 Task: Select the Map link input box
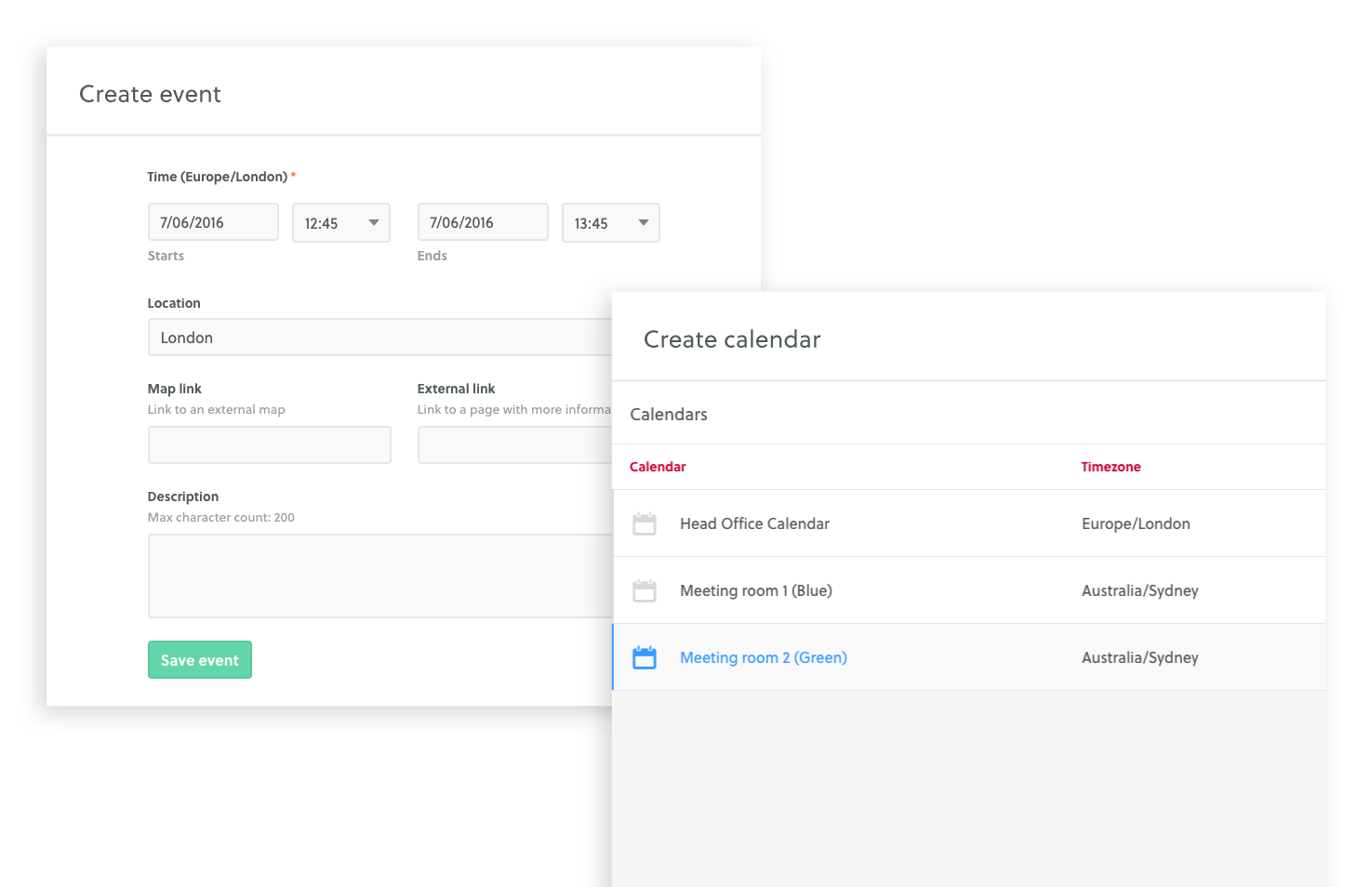click(270, 445)
